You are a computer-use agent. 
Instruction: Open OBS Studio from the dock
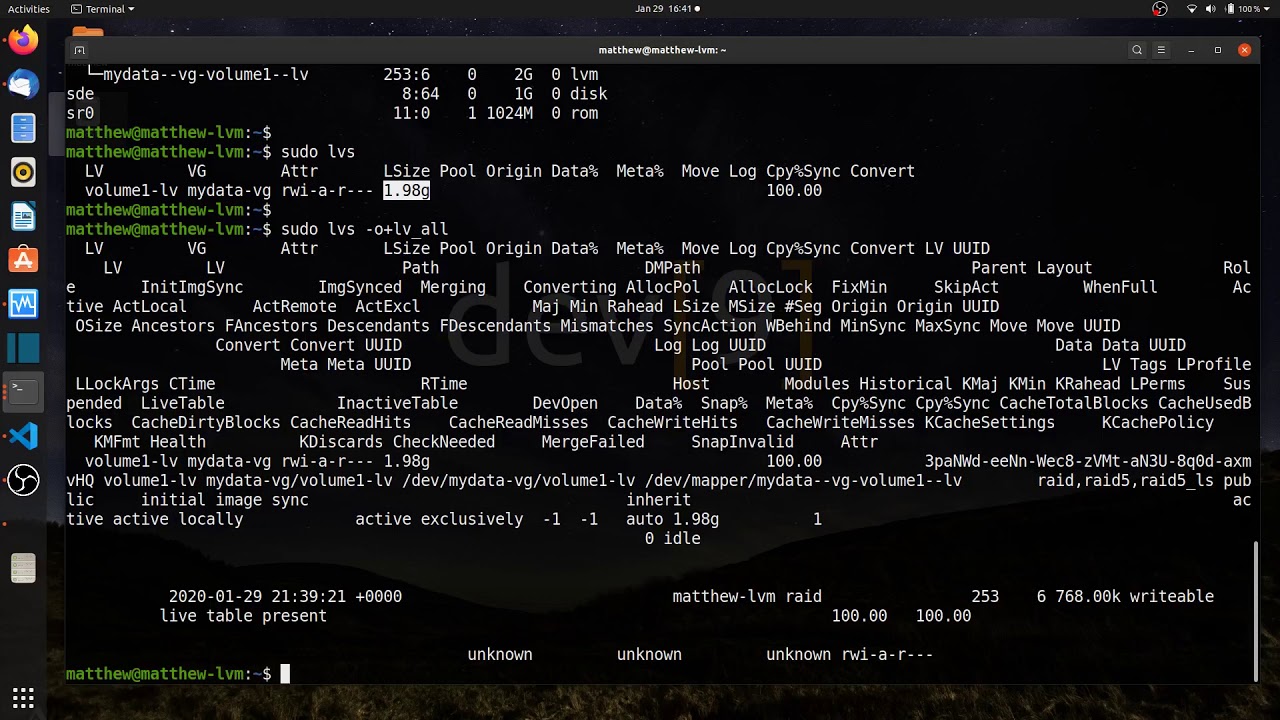[23, 479]
